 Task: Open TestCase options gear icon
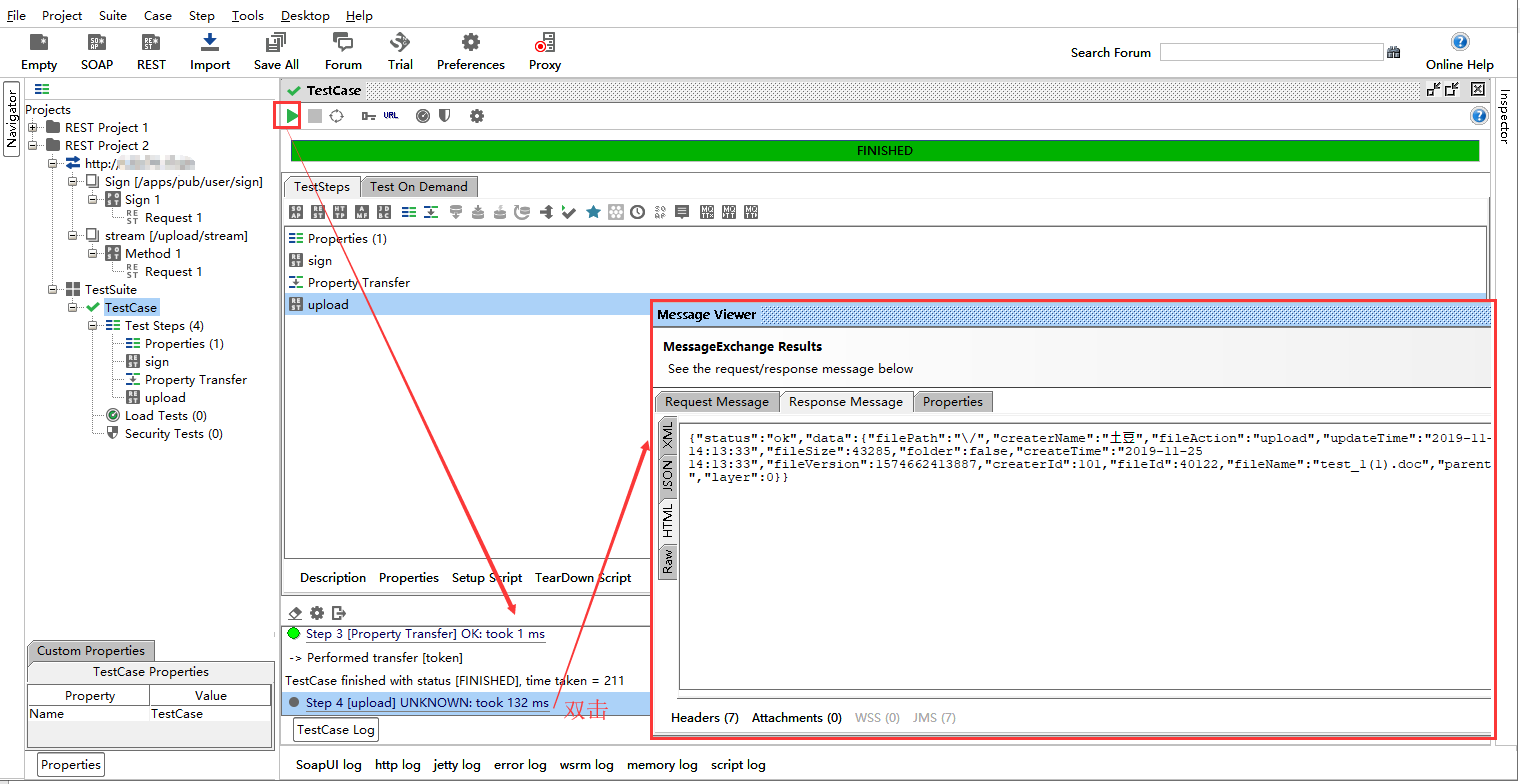click(477, 116)
